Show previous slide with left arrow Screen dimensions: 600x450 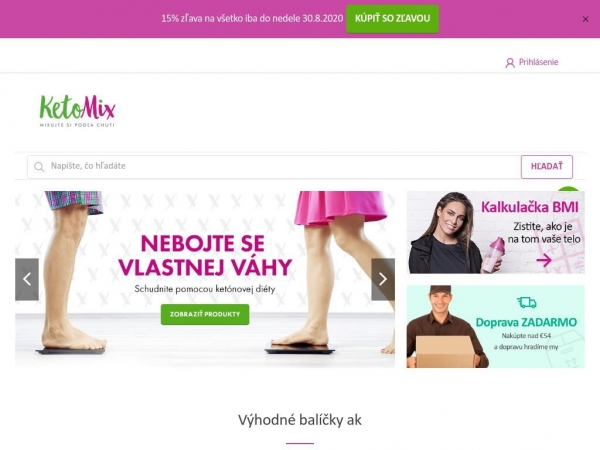pyautogui.click(x=27, y=279)
